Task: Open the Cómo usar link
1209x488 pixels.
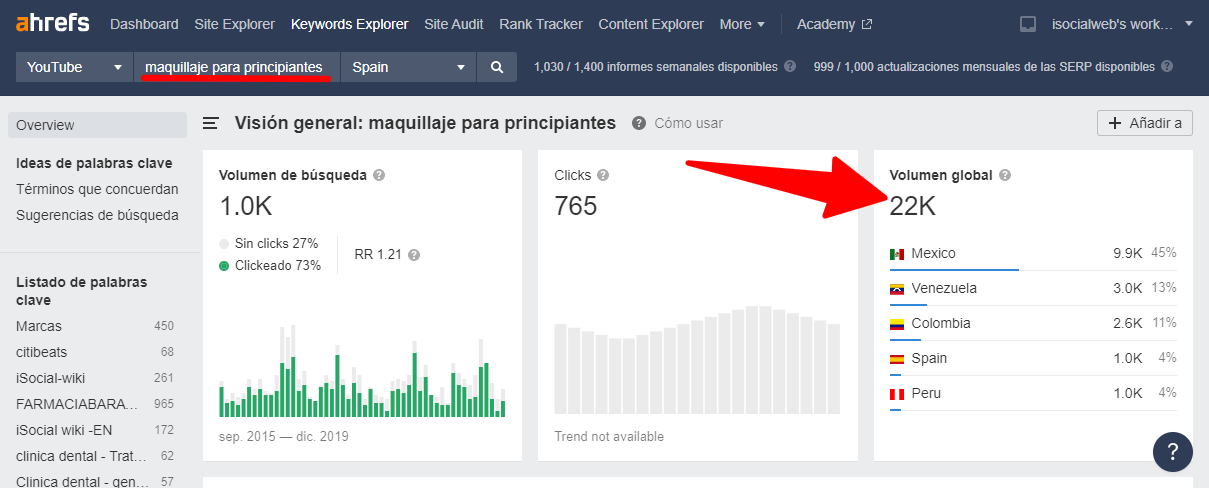Action: (688, 123)
